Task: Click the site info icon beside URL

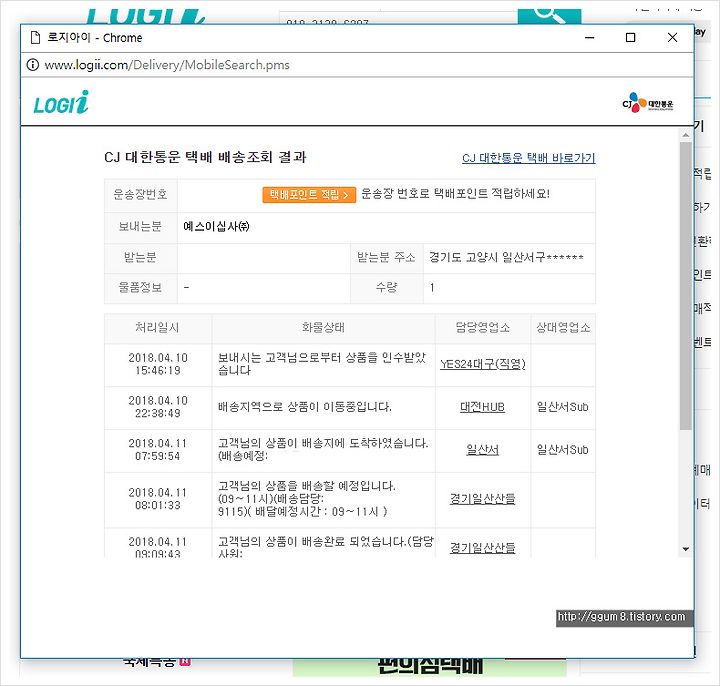Action: [x=33, y=65]
